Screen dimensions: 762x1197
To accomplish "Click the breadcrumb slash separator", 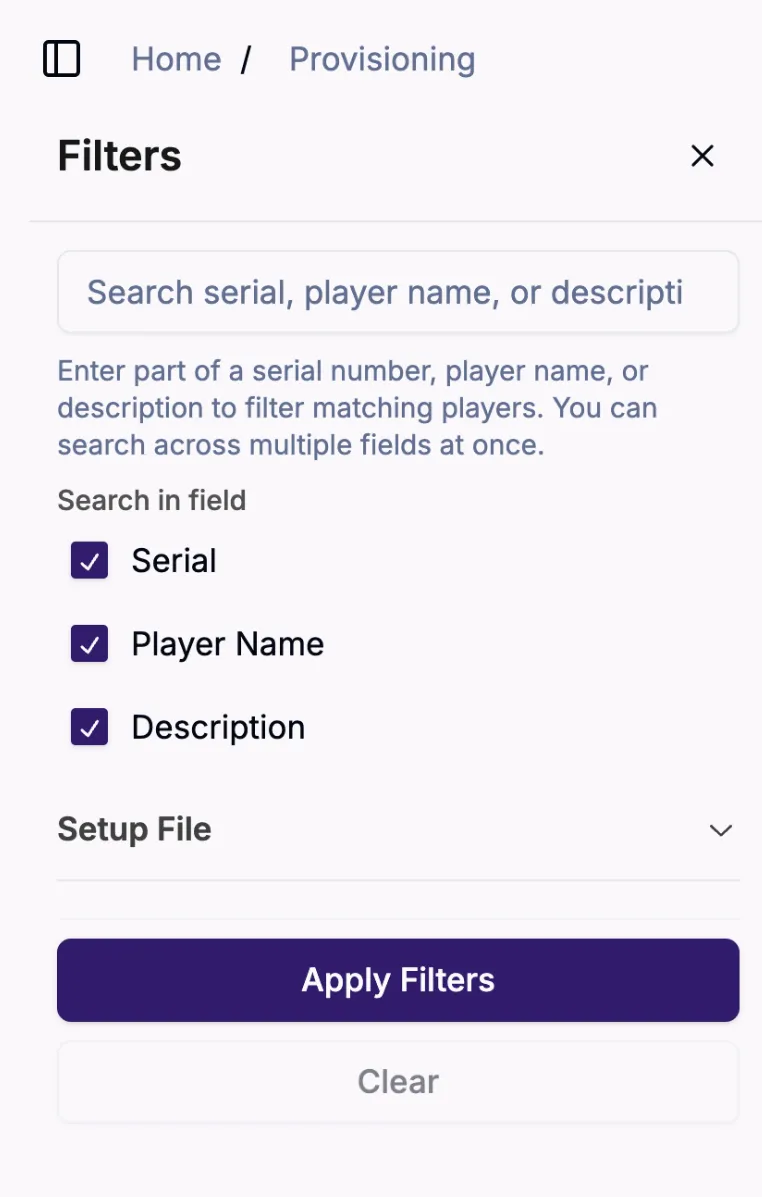I will [246, 60].
